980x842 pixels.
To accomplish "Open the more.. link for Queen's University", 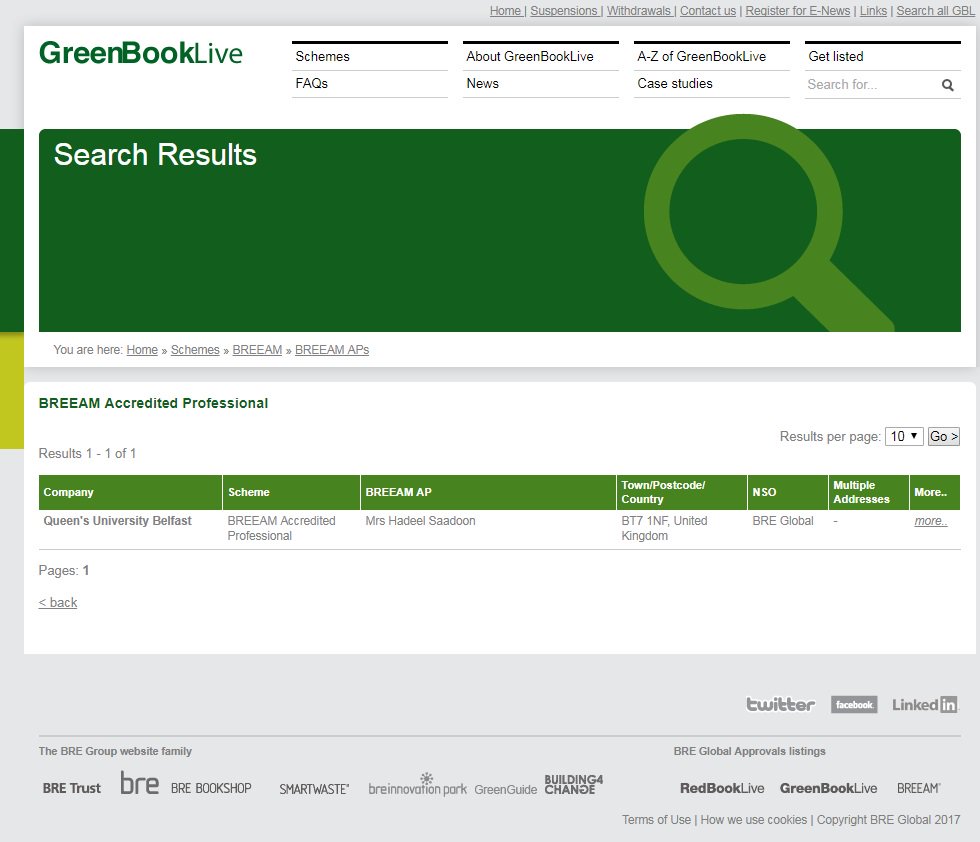I will 931,521.
